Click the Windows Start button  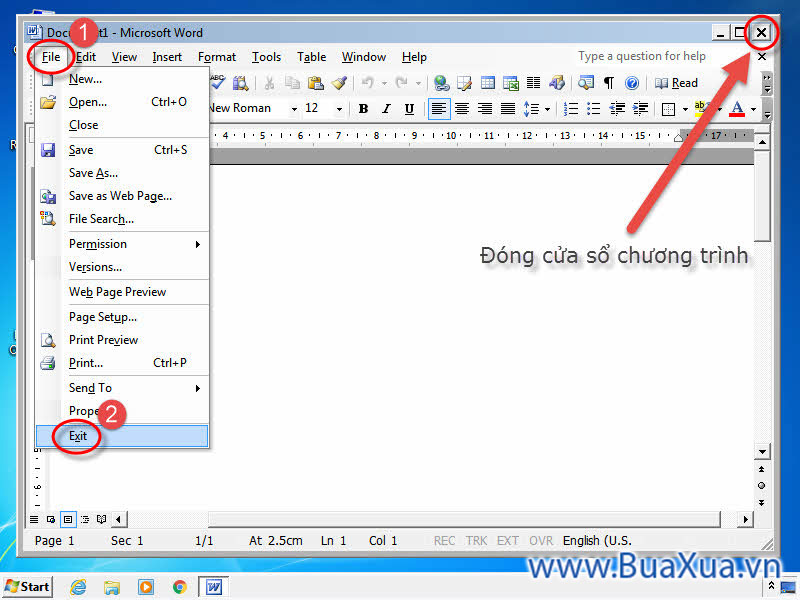28,587
